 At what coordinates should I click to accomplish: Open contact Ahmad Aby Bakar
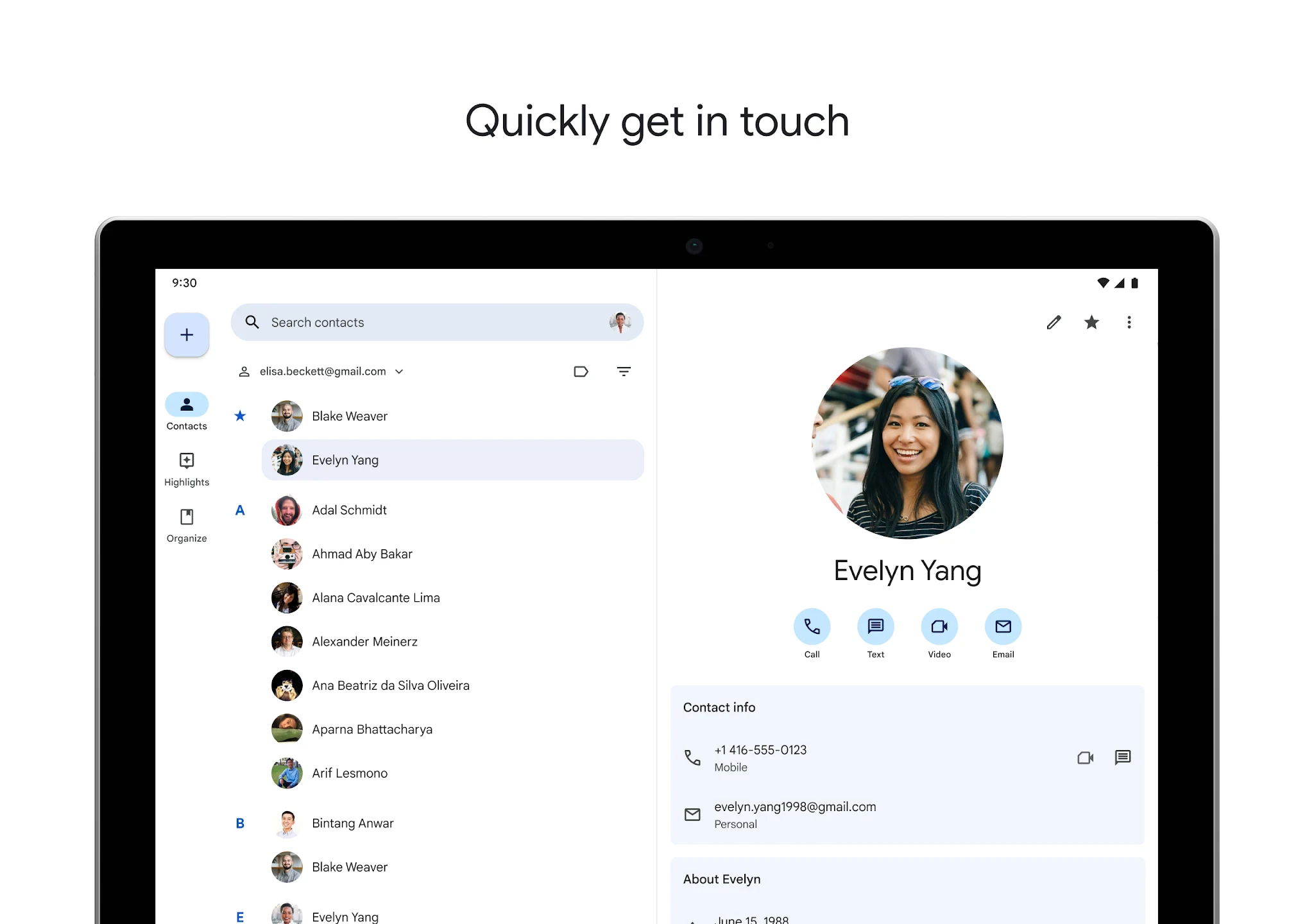(x=452, y=554)
